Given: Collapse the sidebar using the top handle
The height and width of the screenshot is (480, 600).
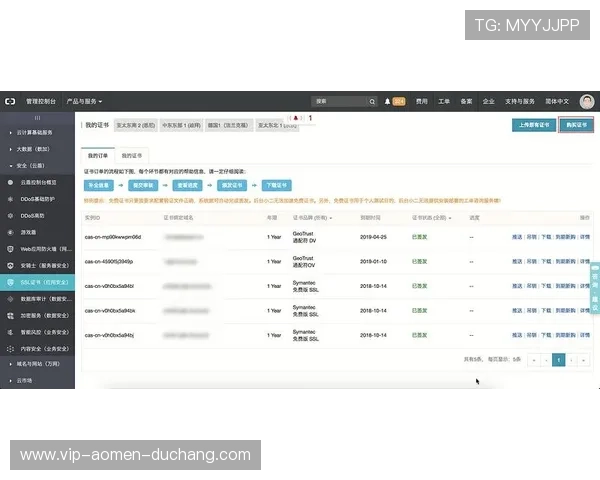Looking at the screenshot, I should pos(37,117).
